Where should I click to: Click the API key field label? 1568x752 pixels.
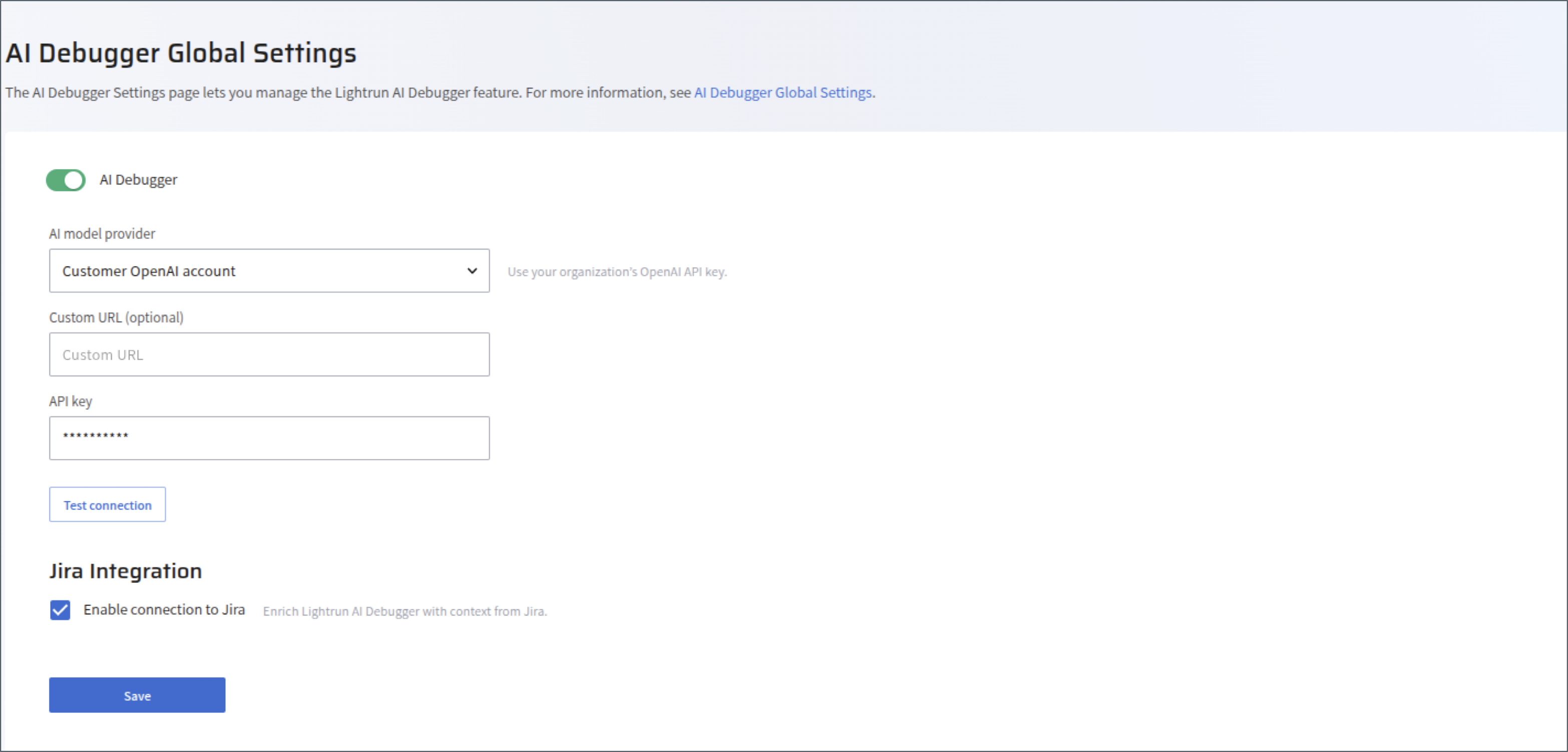point(71,401)
